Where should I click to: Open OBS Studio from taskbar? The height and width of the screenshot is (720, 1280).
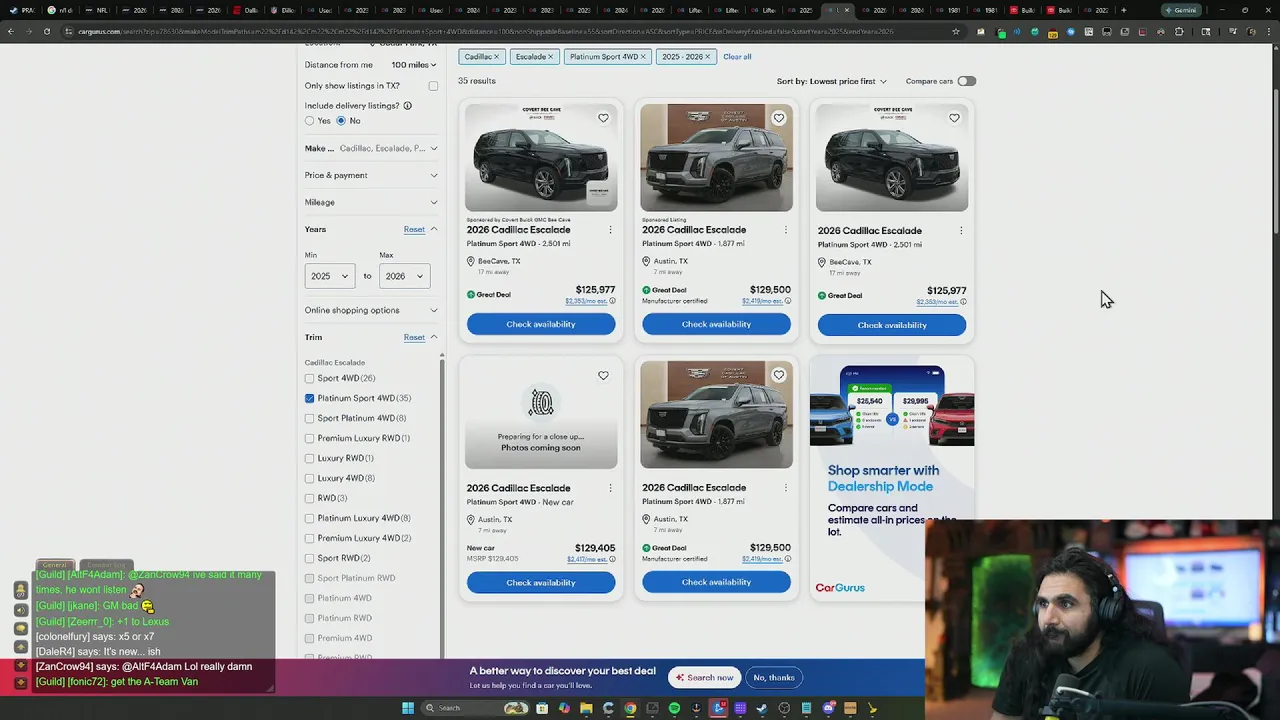click(x=784, y=708)
